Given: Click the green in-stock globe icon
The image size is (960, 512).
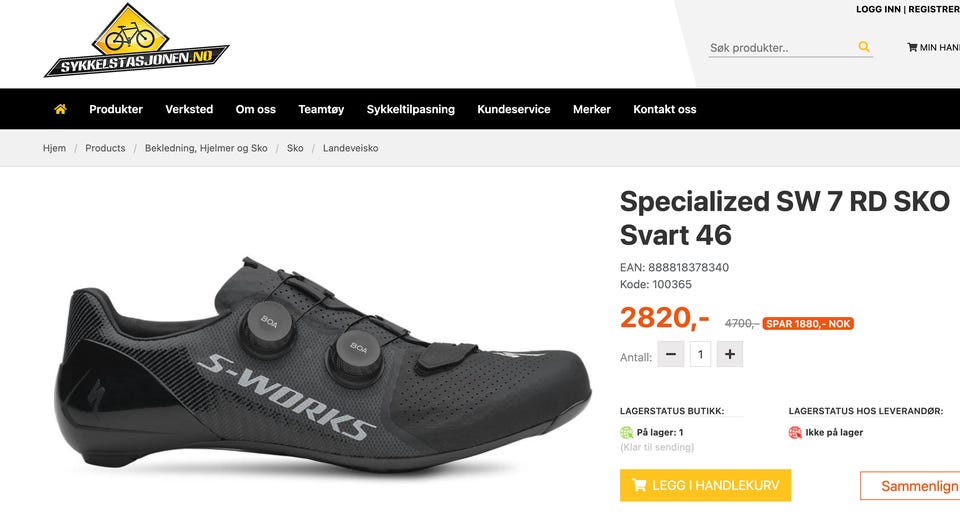Looking at the screenshot, I should (x=626, y=432).
